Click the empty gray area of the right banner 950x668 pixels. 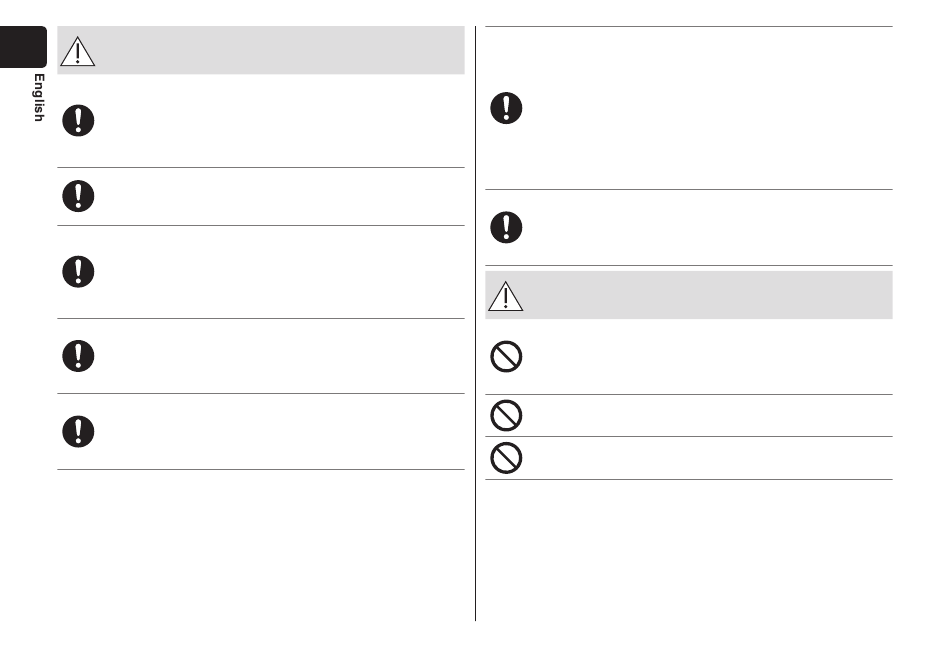708,295
